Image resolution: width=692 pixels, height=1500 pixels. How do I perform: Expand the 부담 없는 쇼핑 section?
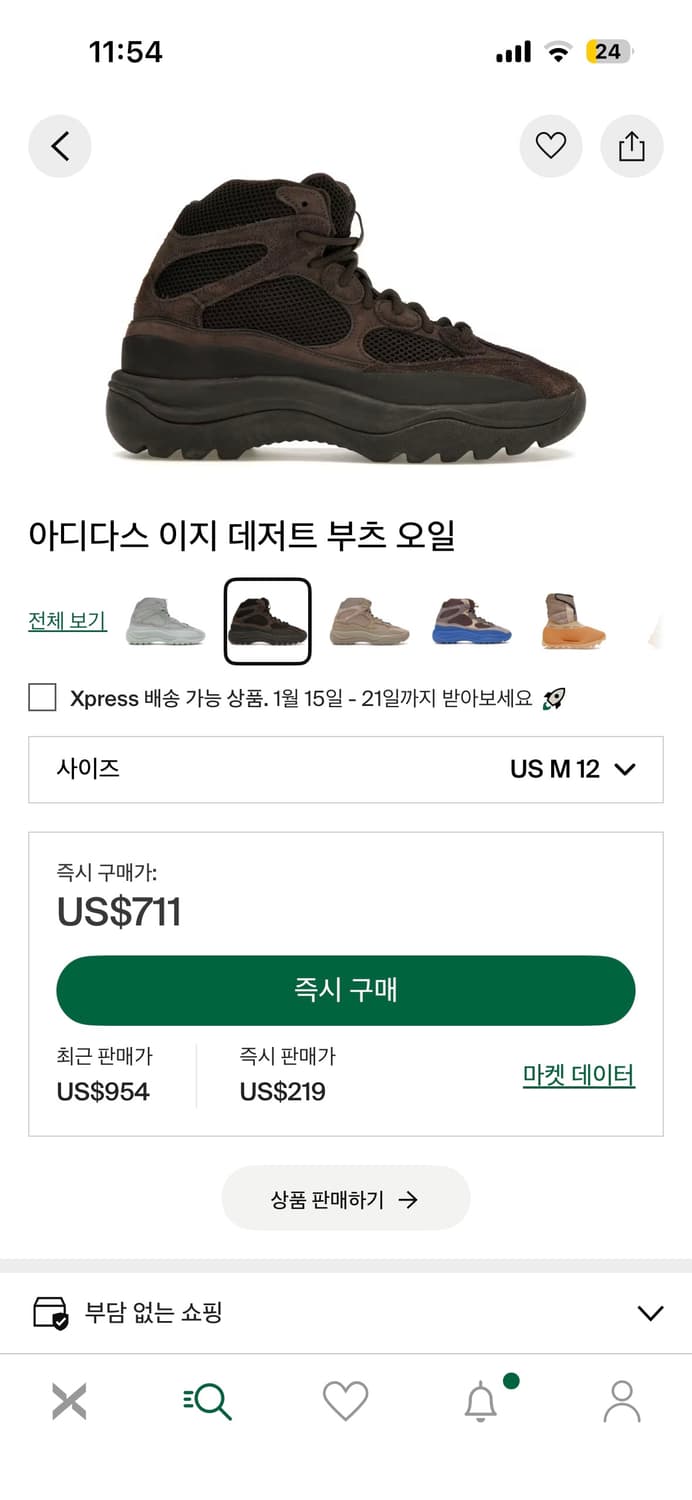[x=651, y=1312]
